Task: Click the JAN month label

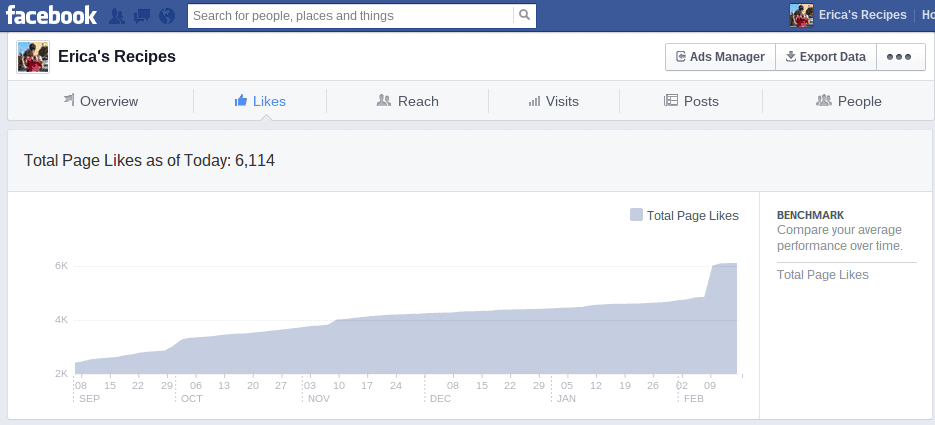Action: point(566,398)
